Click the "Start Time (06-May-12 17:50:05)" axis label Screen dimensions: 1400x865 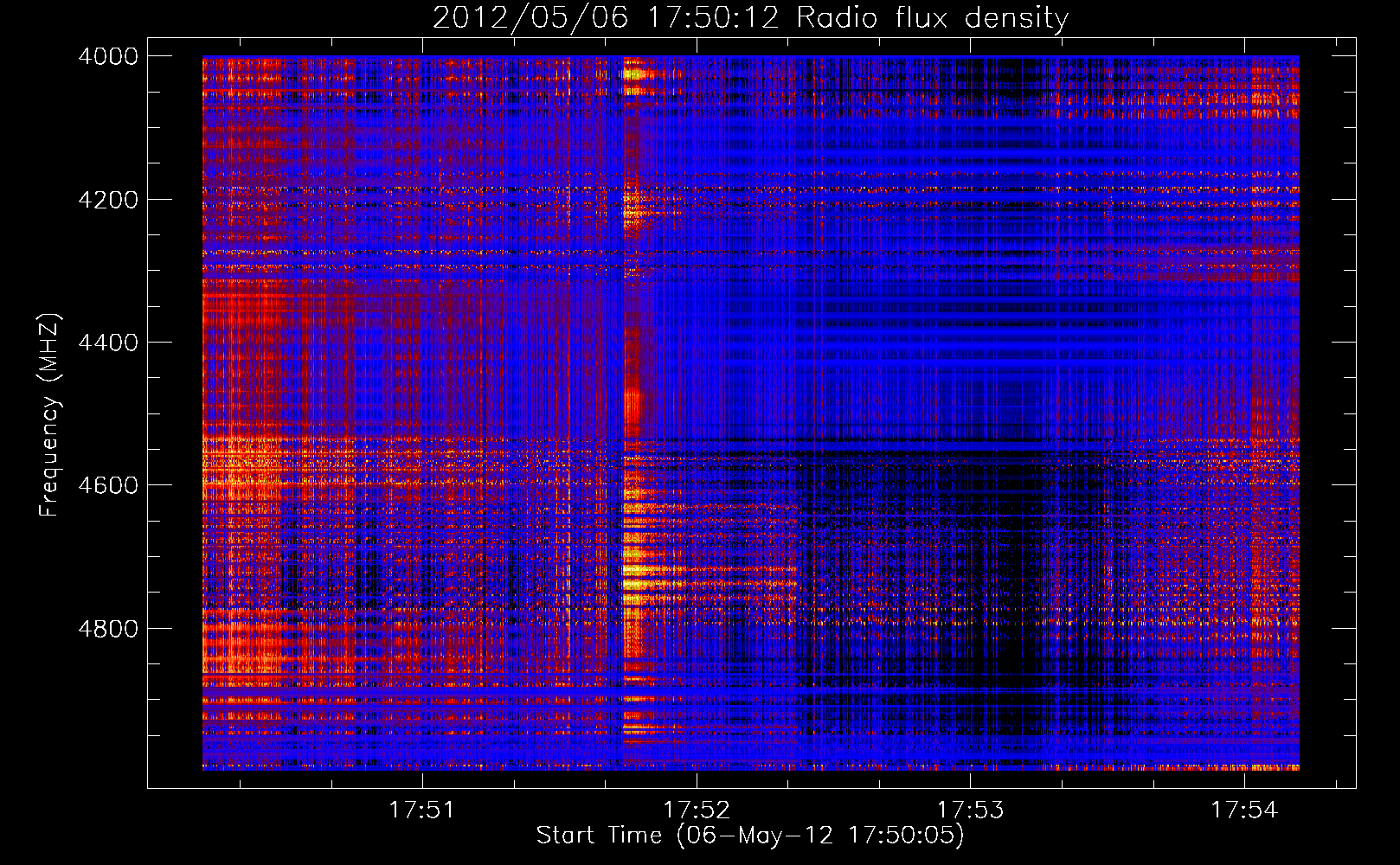[750, 836]
